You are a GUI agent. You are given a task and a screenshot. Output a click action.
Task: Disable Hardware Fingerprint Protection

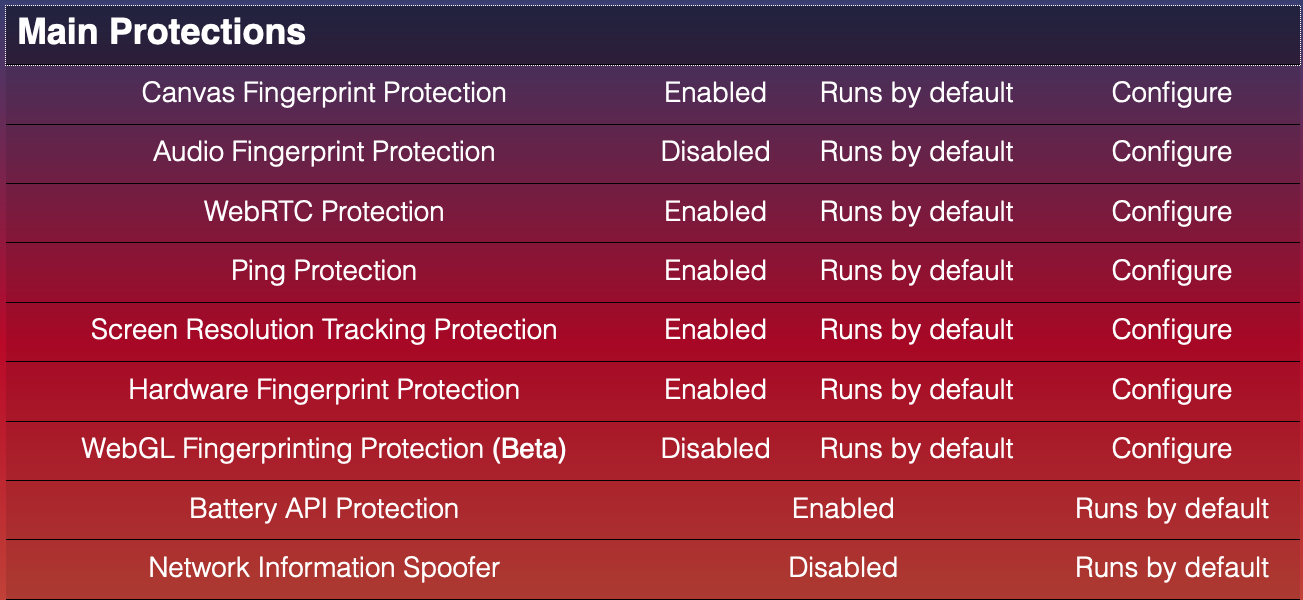(x=715, y=389)
